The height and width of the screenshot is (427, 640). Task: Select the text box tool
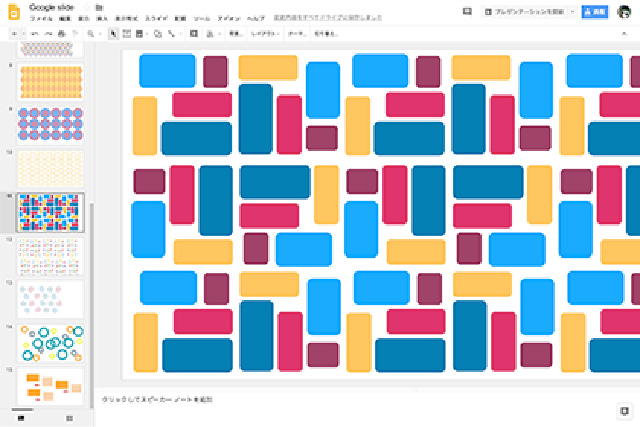pos(127,34)
